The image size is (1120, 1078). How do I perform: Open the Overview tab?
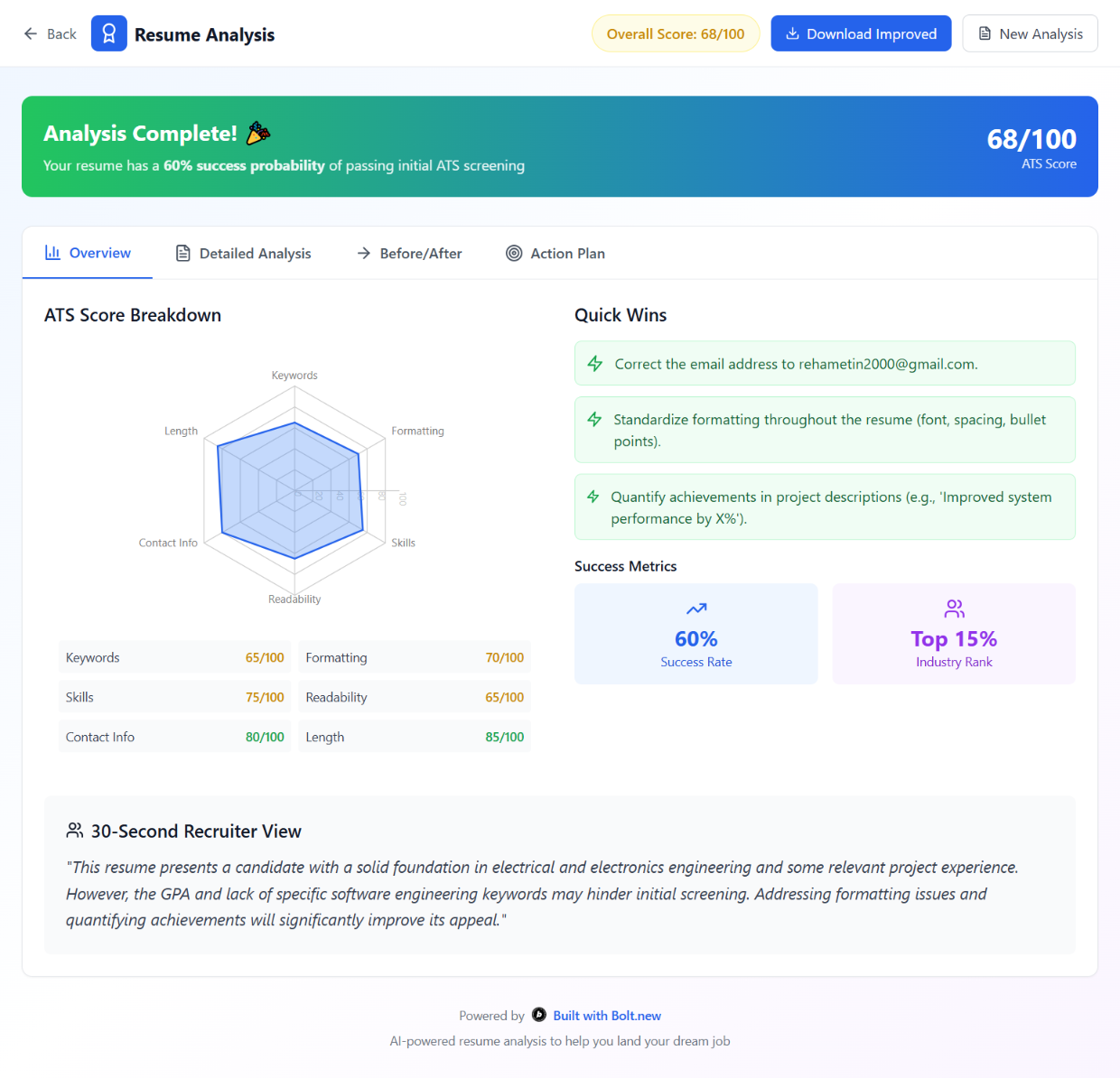[88, 253]
